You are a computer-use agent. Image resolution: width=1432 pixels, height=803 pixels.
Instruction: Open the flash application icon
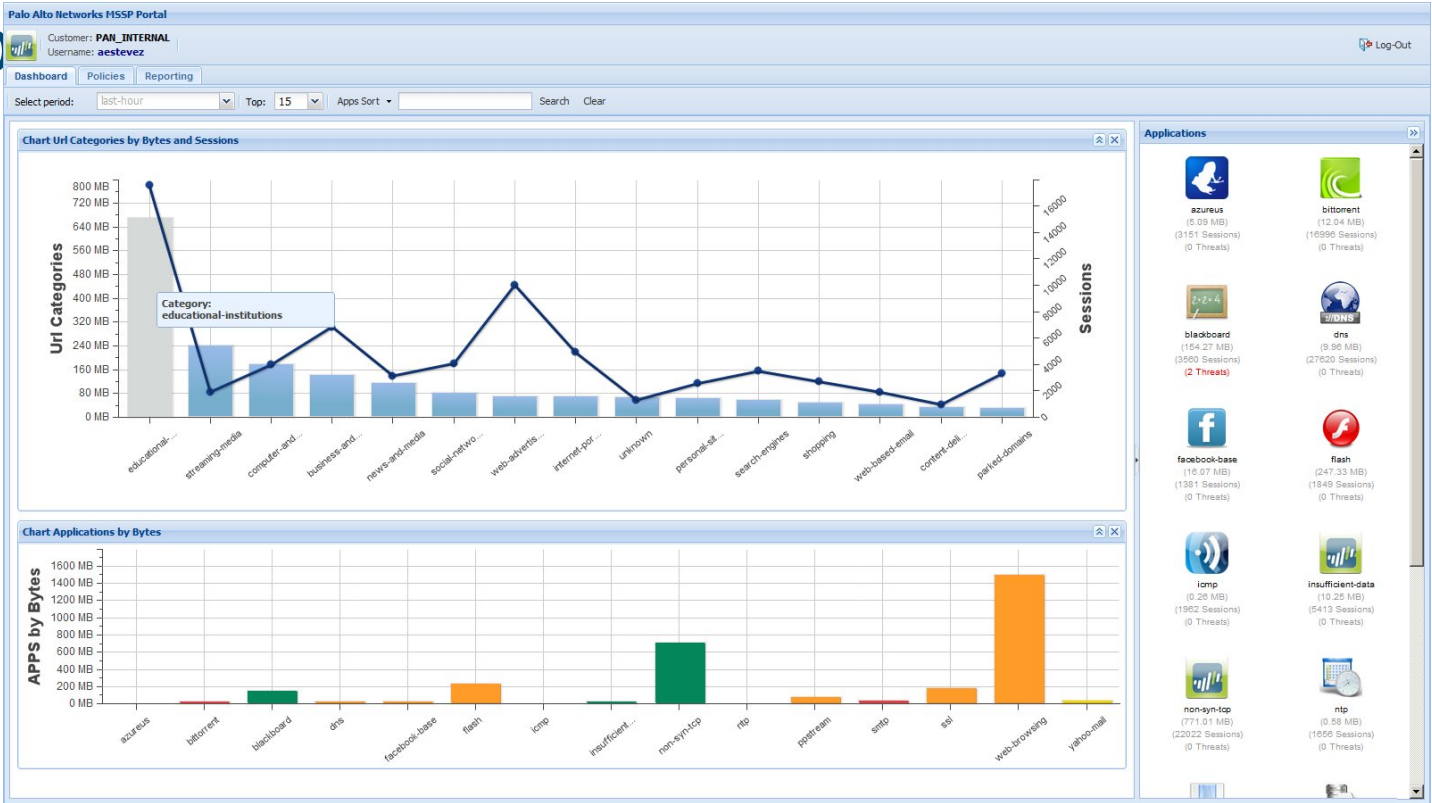pos(1340,428)
